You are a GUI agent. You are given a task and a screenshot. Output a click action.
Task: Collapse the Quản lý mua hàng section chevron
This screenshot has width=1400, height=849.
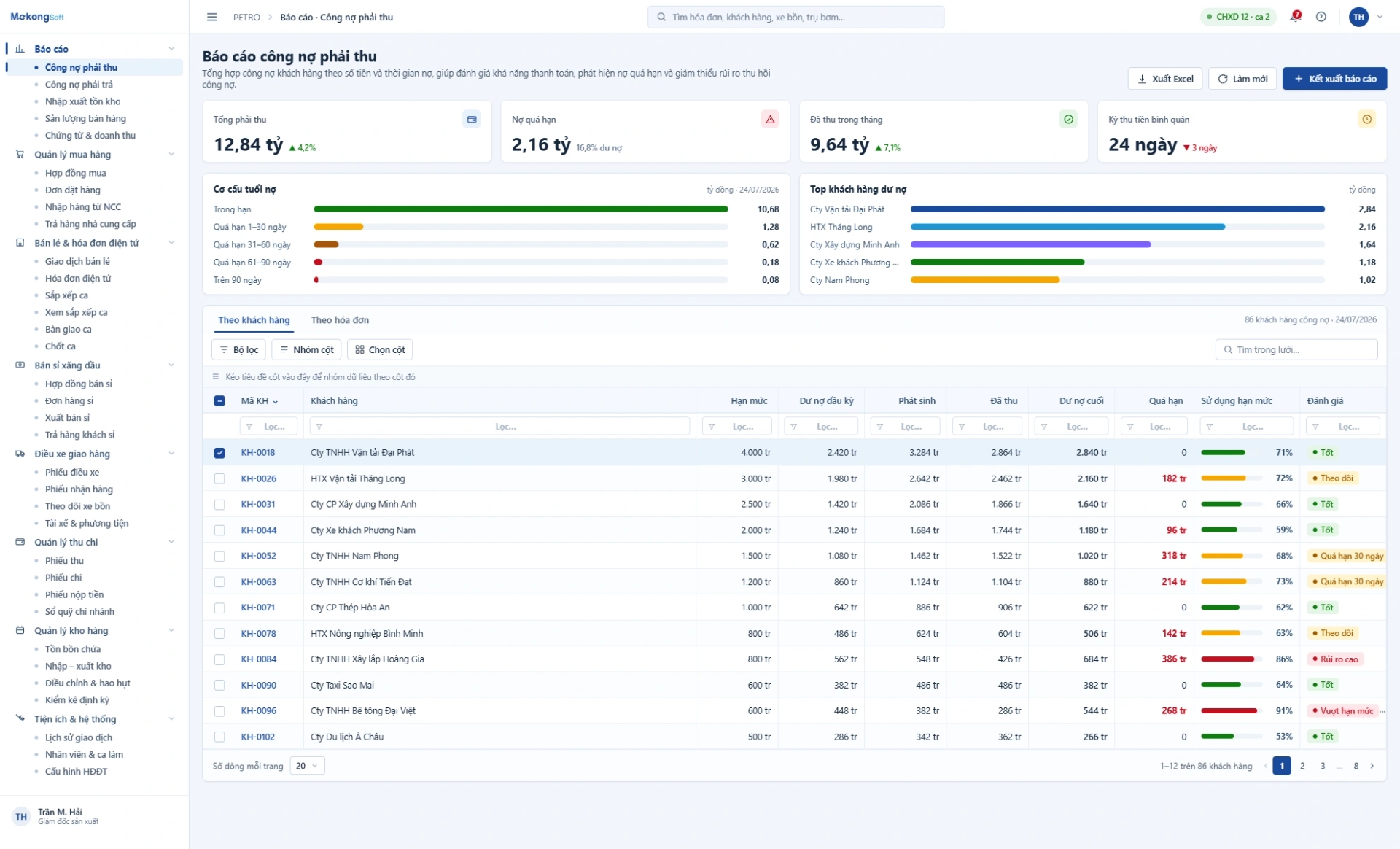point(171,155)
